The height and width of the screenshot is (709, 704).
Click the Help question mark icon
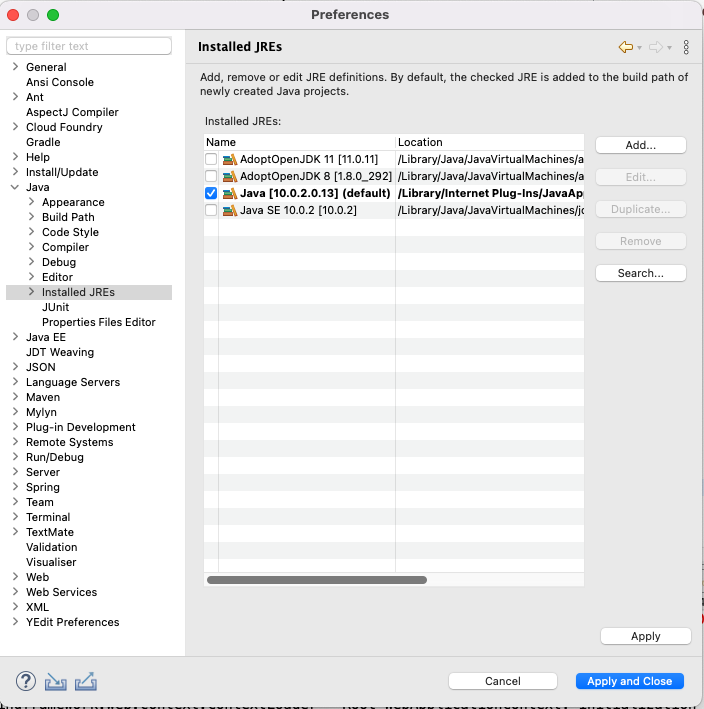click(x=26, y=681)
